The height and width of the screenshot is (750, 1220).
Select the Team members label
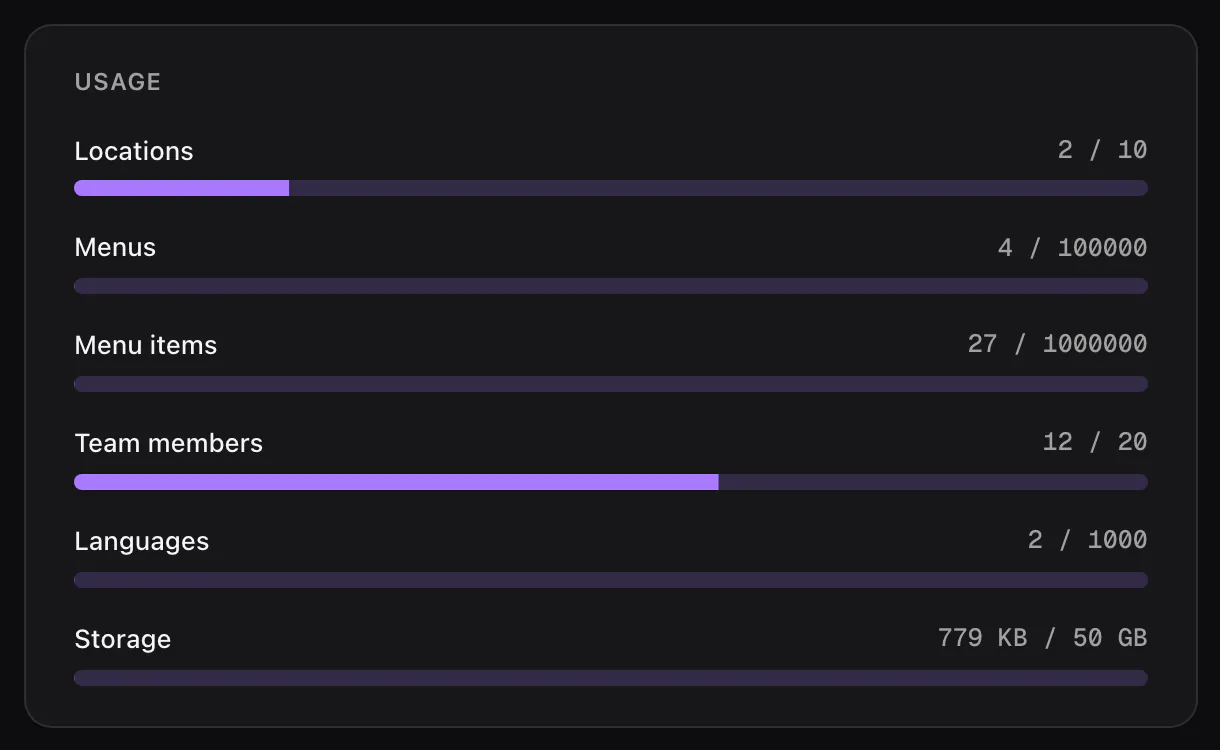tap(169, 443)
